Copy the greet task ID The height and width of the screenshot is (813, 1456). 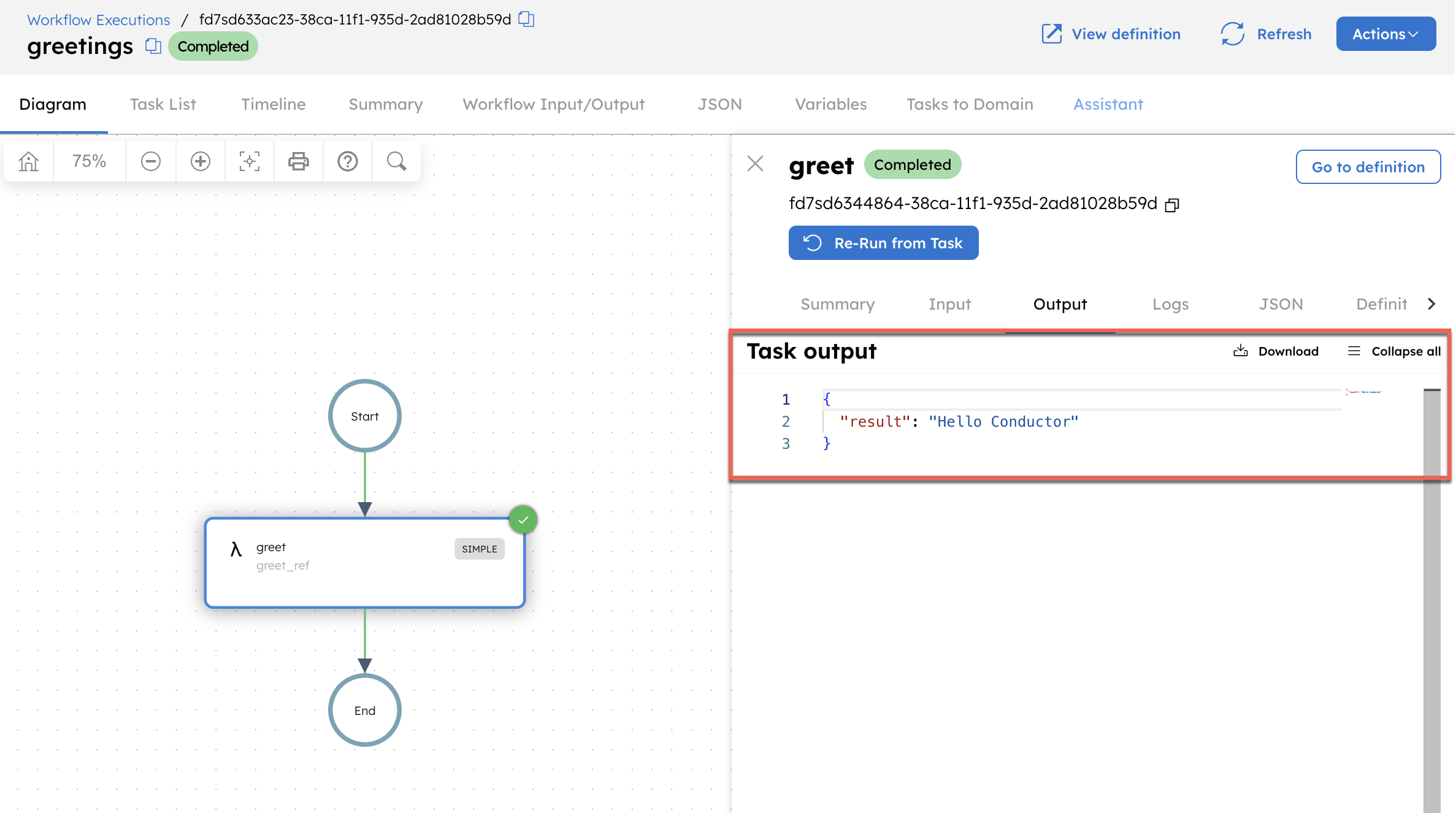1172,204
